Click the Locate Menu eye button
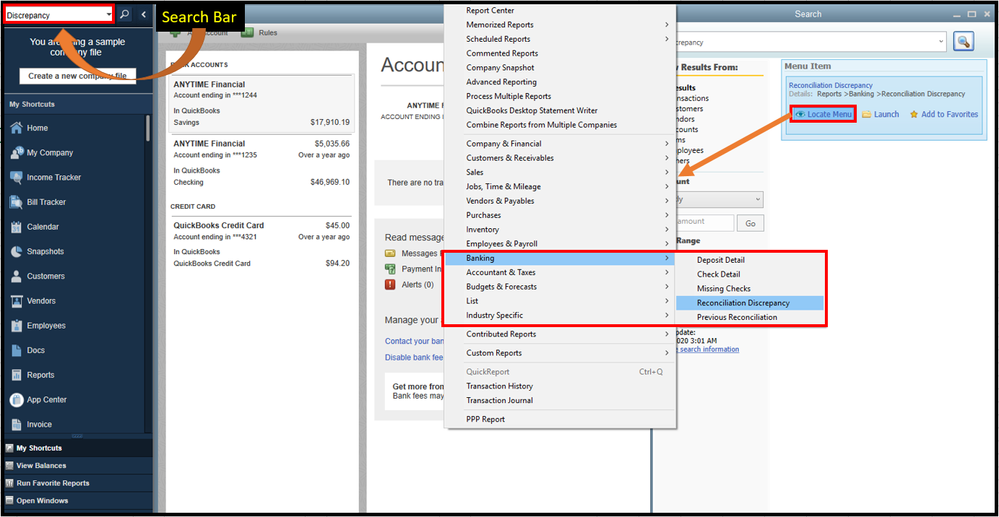Screen dimensions: 999x517 [x=823, y=114]
